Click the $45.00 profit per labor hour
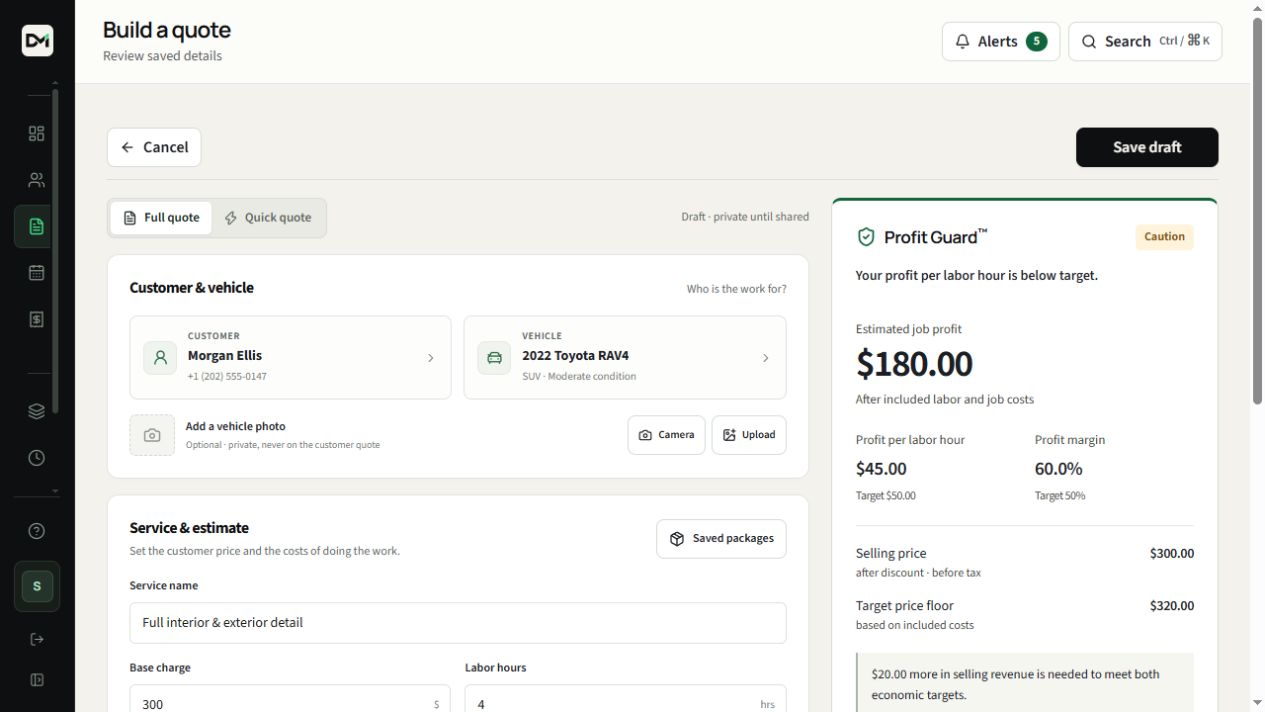 coord(881,469)
